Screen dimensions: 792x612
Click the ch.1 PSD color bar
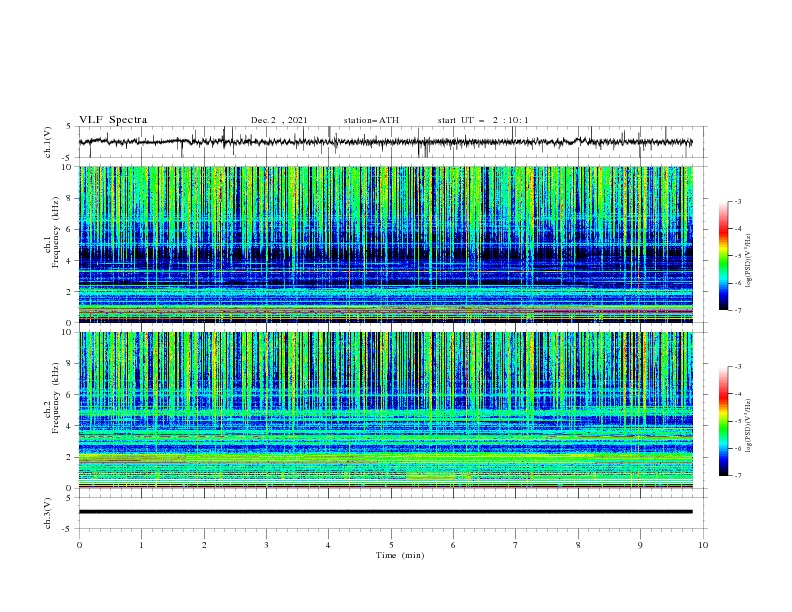tap(723, 256)
